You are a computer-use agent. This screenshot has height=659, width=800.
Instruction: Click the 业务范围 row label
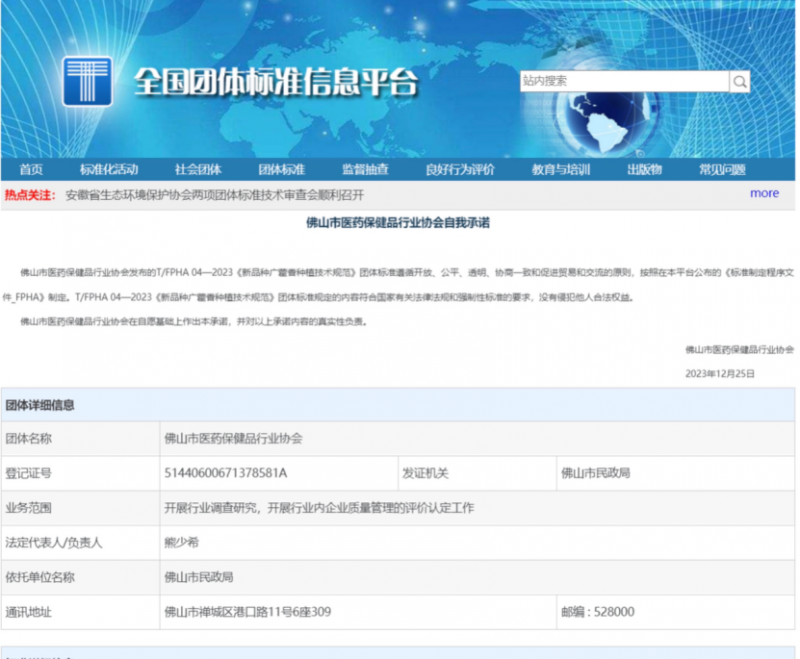(x=29, y=508)
